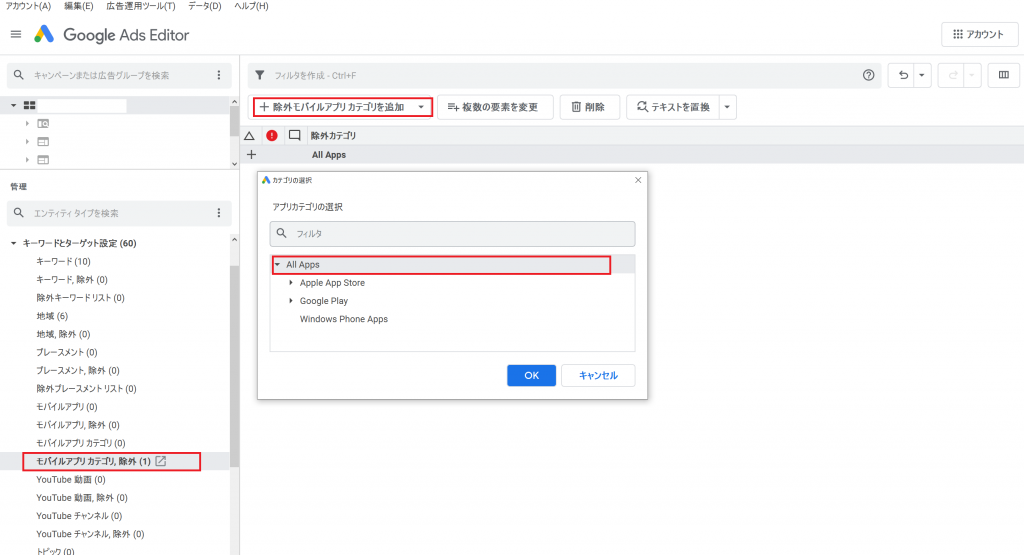Click the campaign search magnifier icon
This screenshot has height=555, width=1024.
tap(18, 75)
